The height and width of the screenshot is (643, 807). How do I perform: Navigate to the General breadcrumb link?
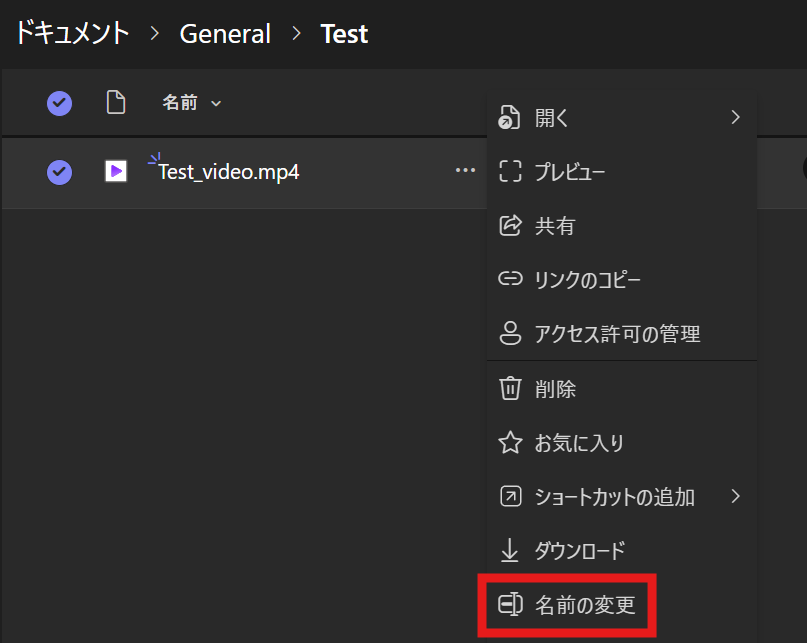[x=225, y=33]
